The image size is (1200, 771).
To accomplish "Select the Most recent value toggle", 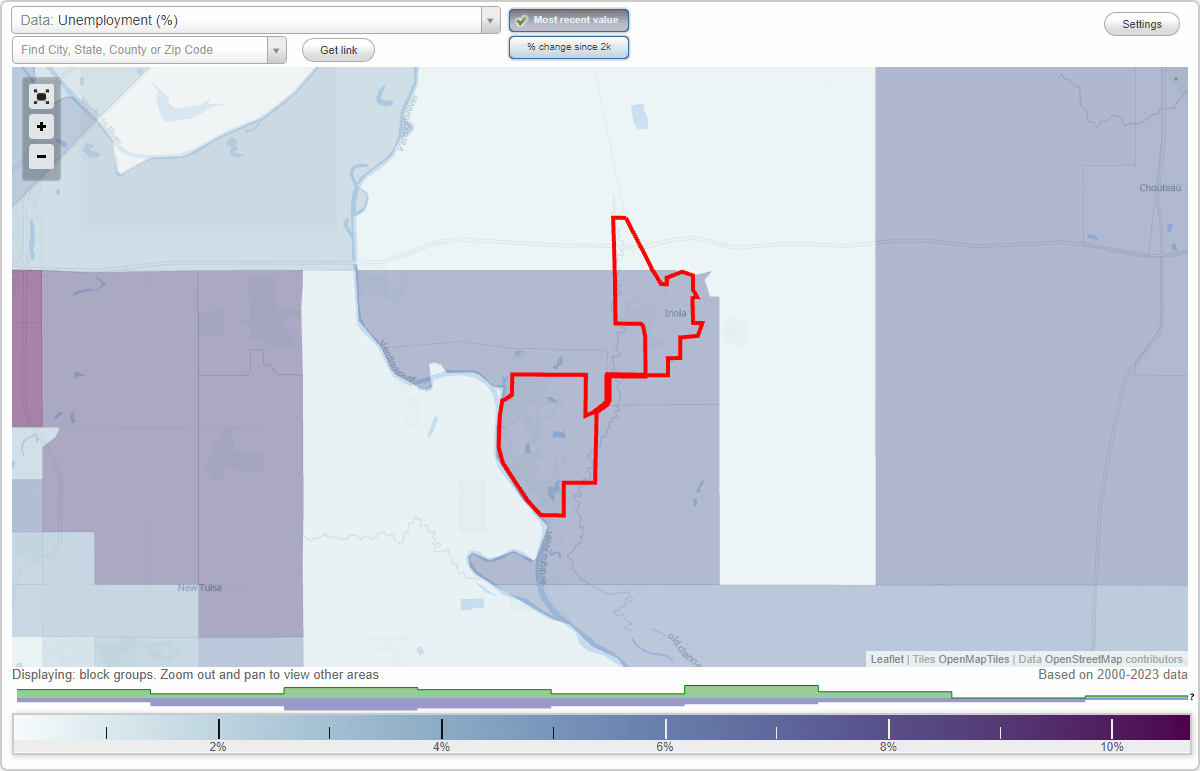I will tap(569, 20).
